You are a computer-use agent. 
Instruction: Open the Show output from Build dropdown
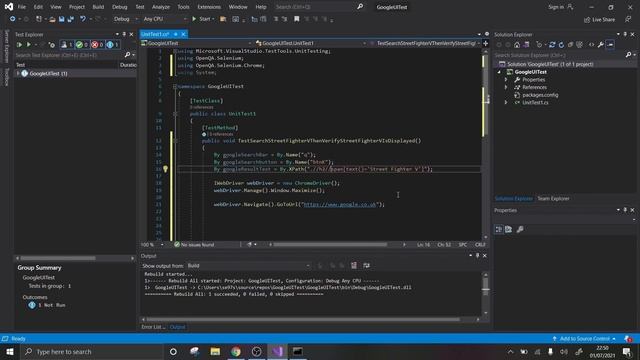248,266
